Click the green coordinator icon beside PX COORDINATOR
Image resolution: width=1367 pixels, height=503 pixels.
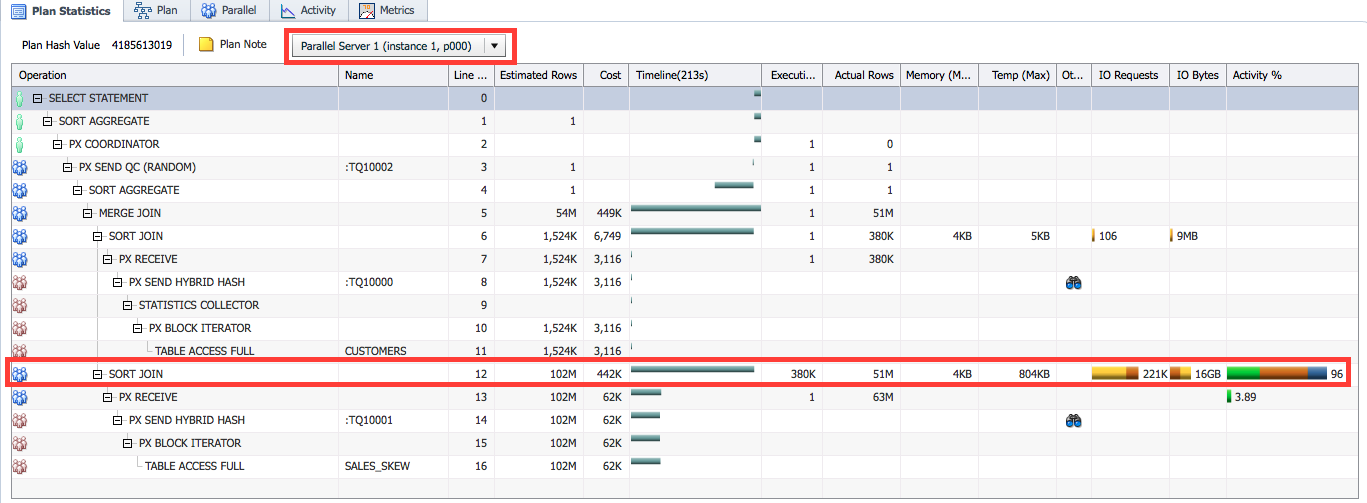(x=18, y=145)
